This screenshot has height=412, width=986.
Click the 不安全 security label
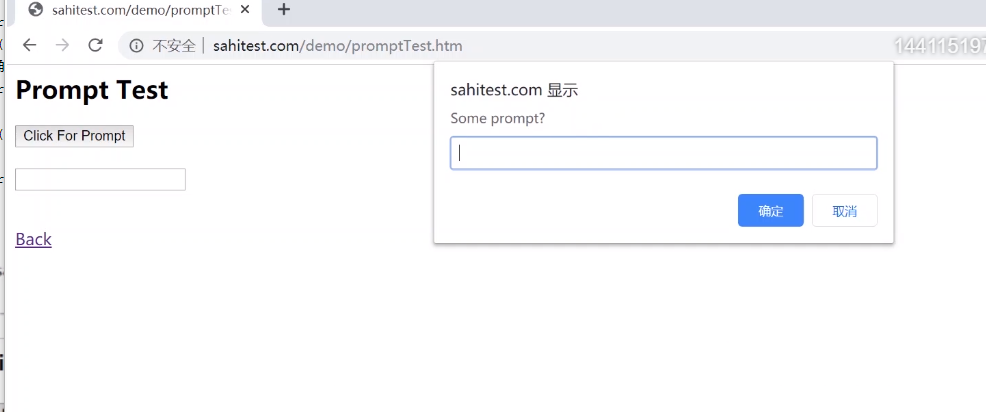click(173, 46)
